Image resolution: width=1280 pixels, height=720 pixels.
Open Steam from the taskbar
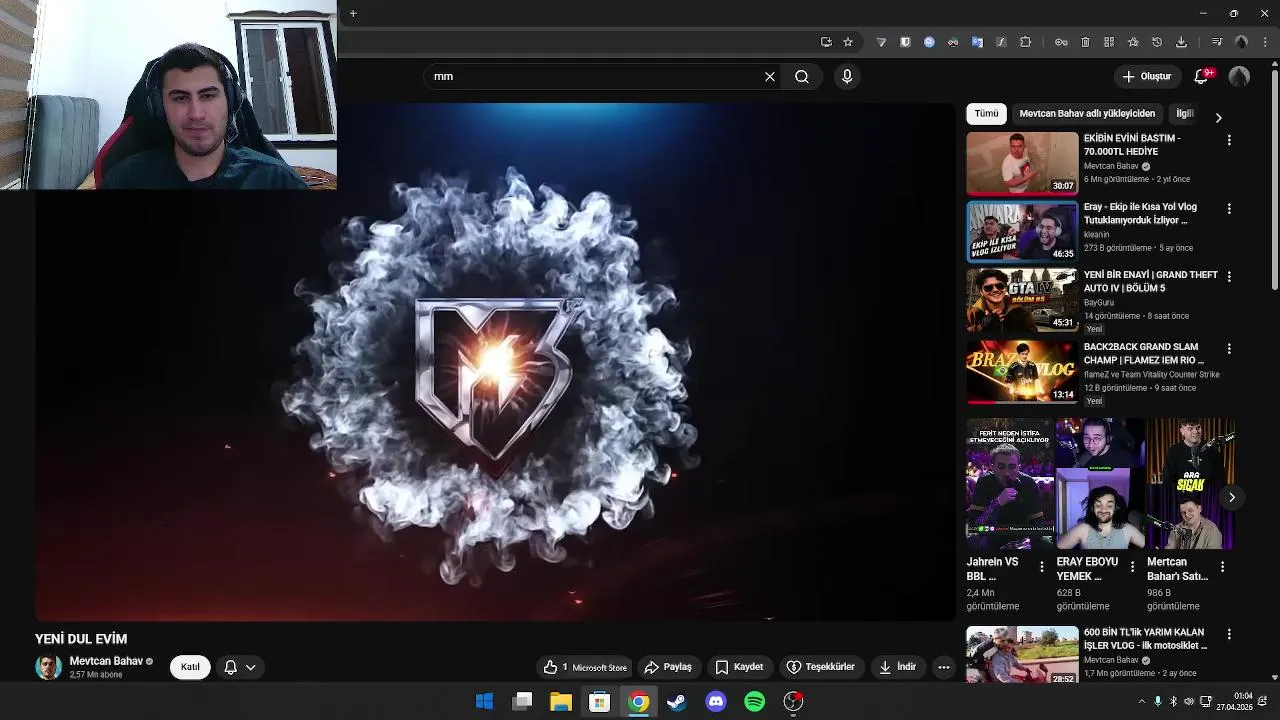677,701
